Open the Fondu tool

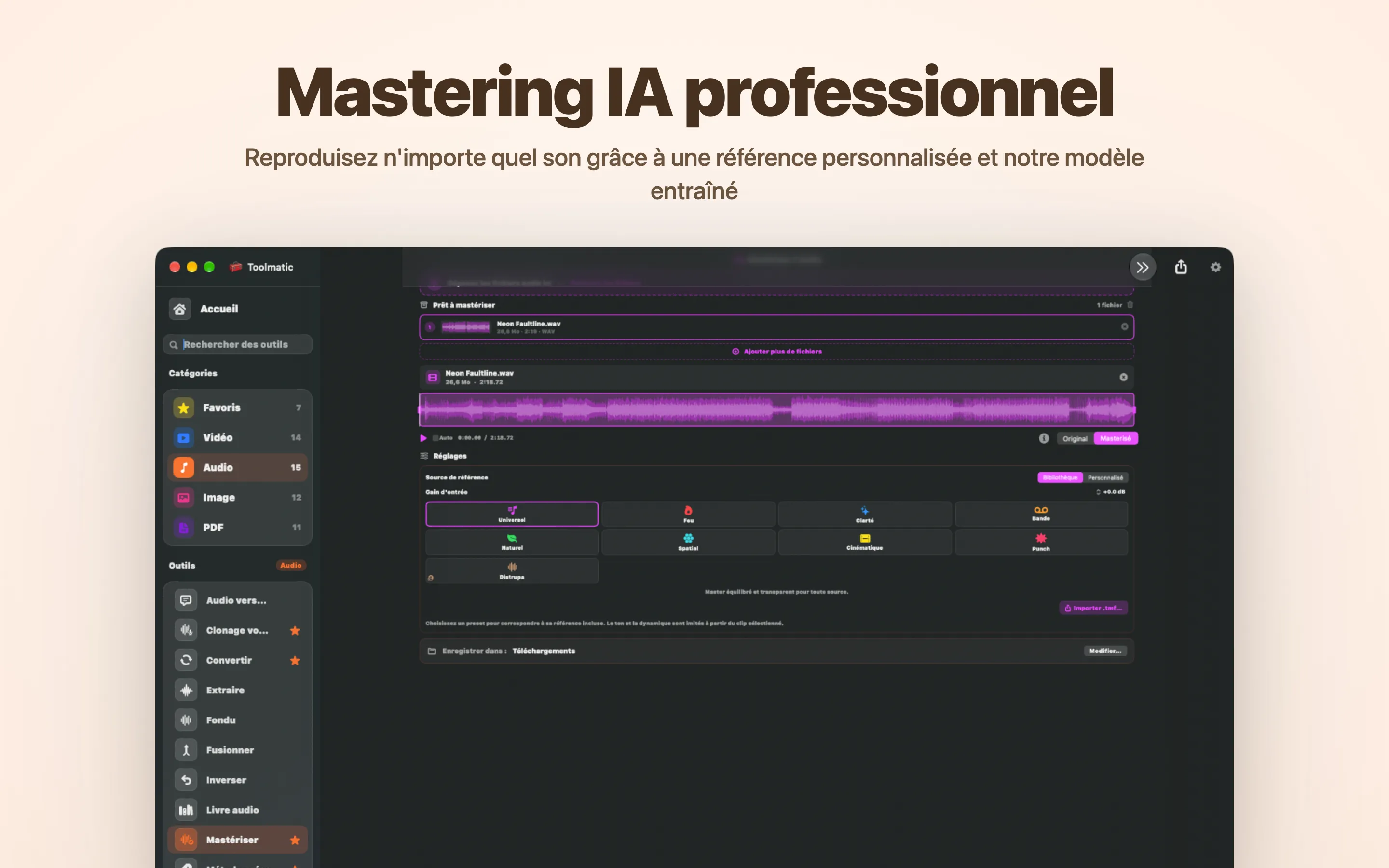click(237, 720)
